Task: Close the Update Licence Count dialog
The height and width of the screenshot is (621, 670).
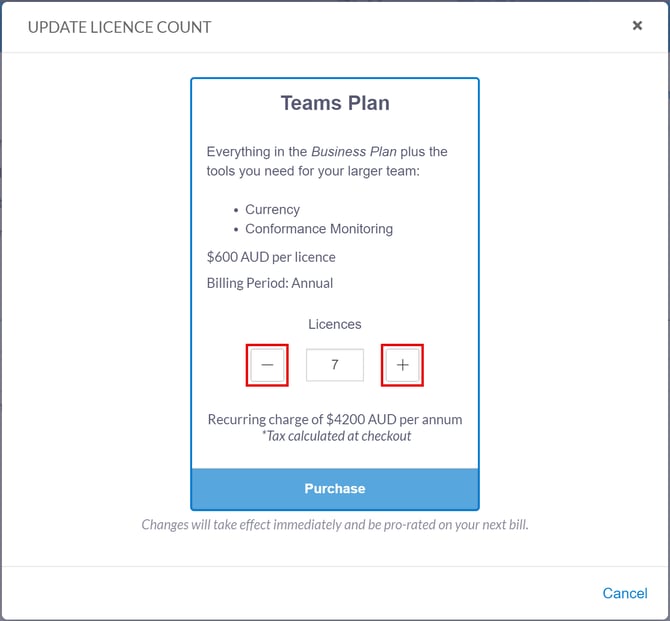Action: (x=637, y=26)
